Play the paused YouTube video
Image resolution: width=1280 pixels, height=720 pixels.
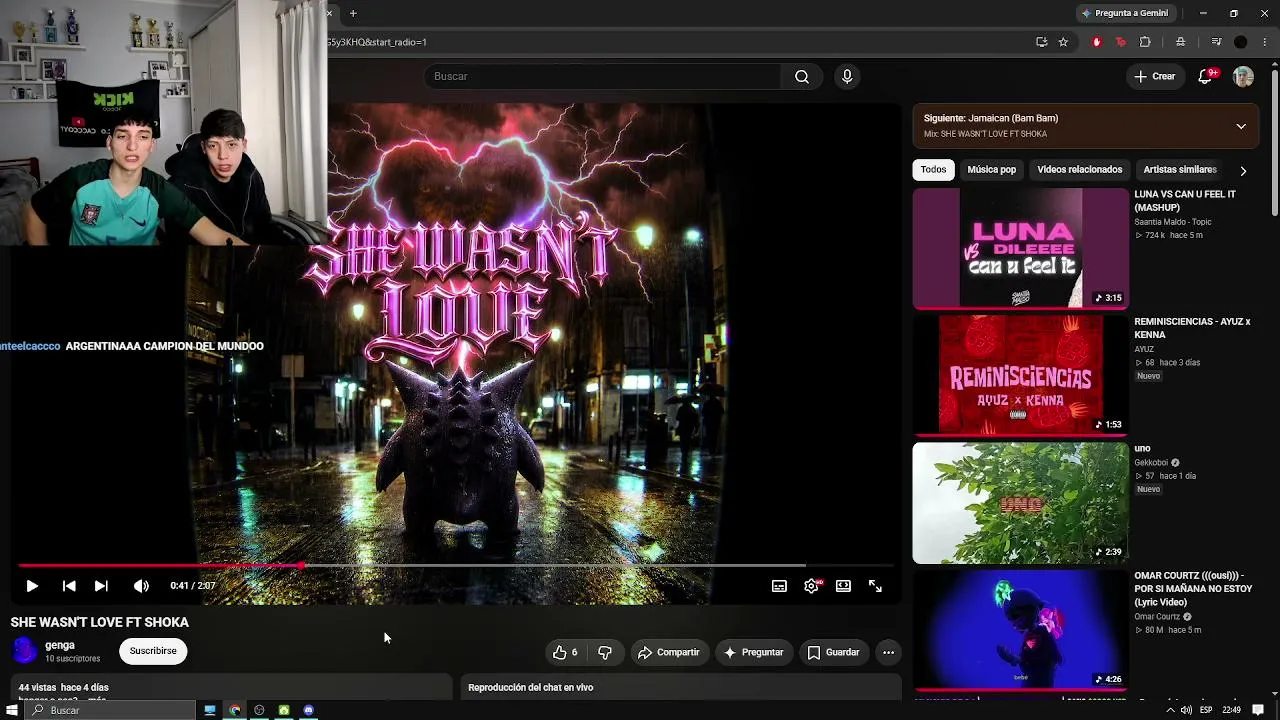(x=31, y=586)
